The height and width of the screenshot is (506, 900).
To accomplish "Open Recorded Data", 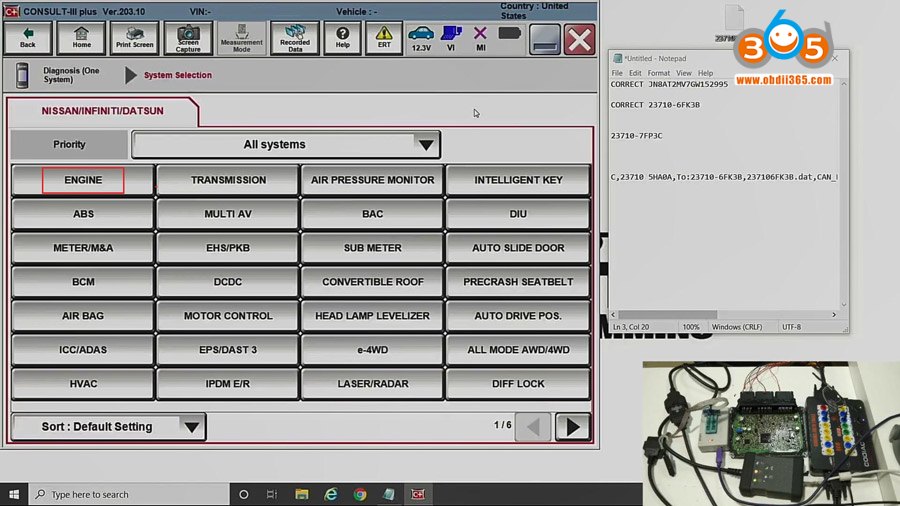I will tap(295, 38).
